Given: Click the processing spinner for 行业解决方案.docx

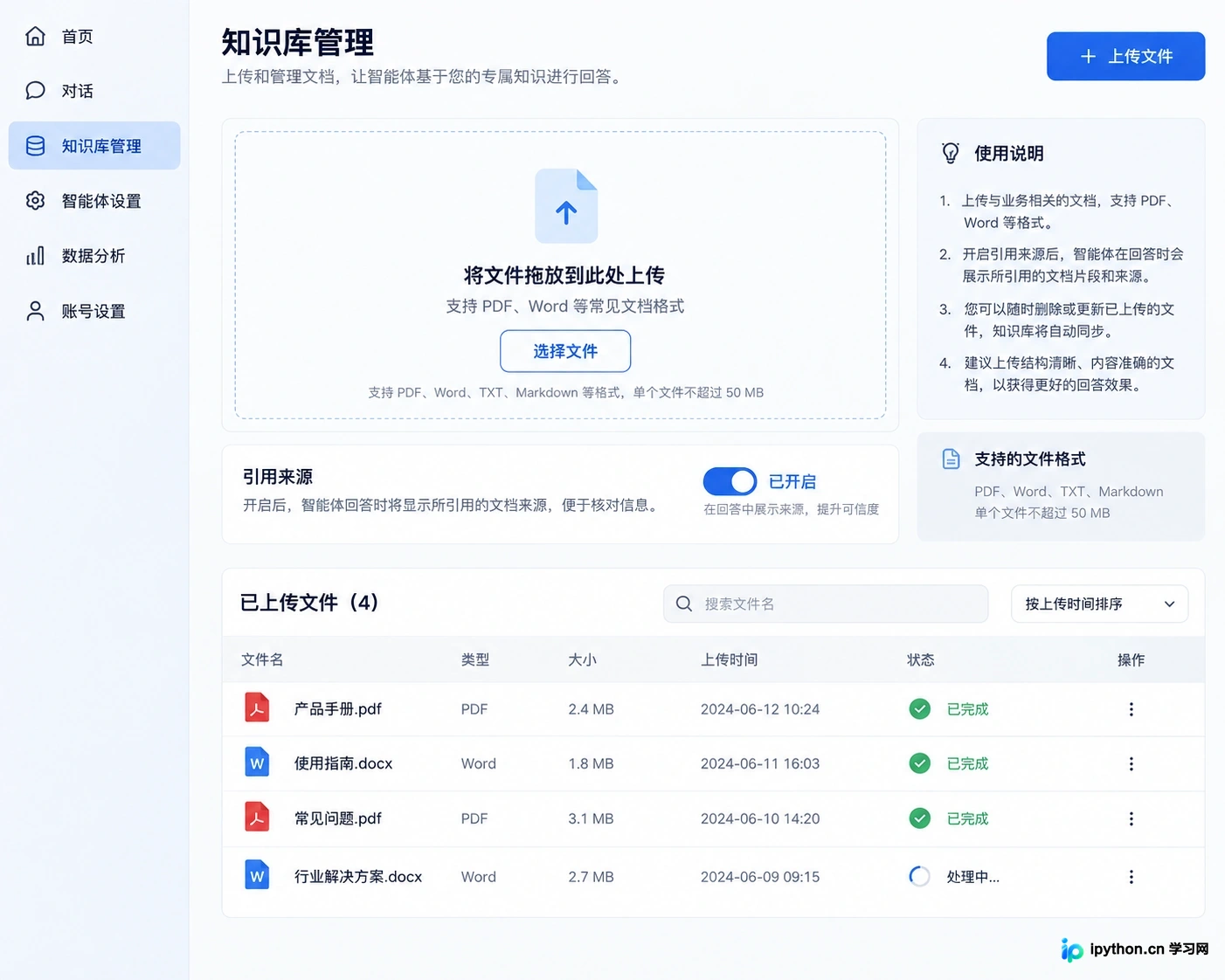Looking at the screenshot, I should pyautogui.click(x=919, y=876).
